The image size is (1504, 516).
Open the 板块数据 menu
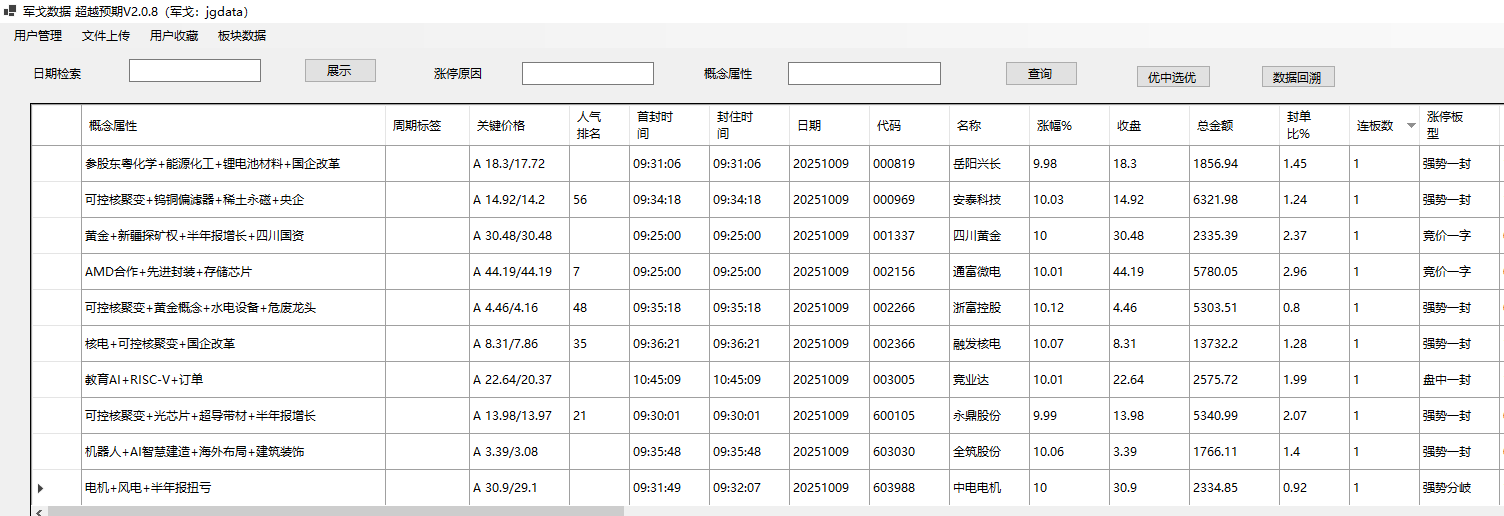point(242,36)
